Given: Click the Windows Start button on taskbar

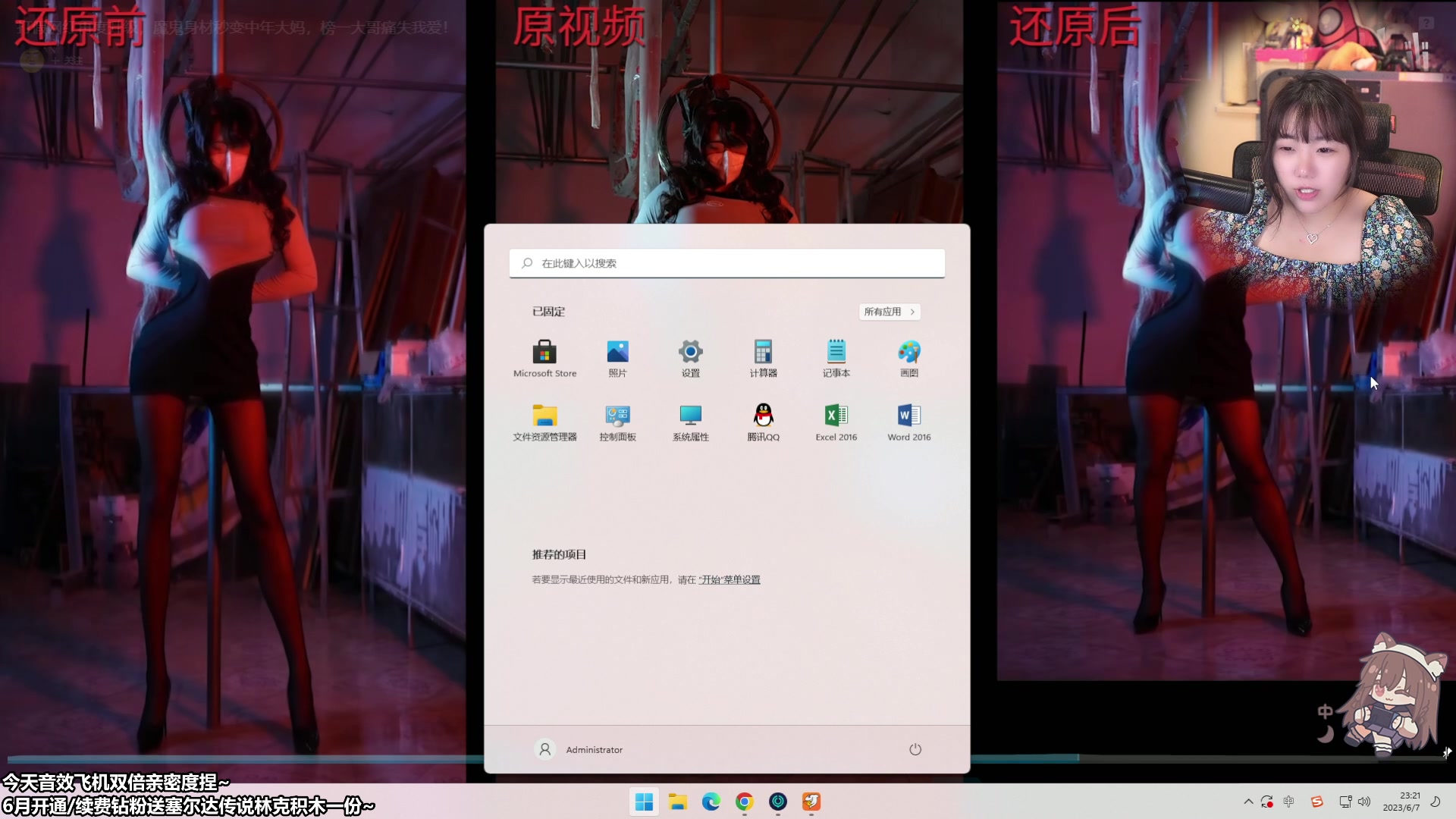Looking at the screenshot, I should tap(644, 802).
